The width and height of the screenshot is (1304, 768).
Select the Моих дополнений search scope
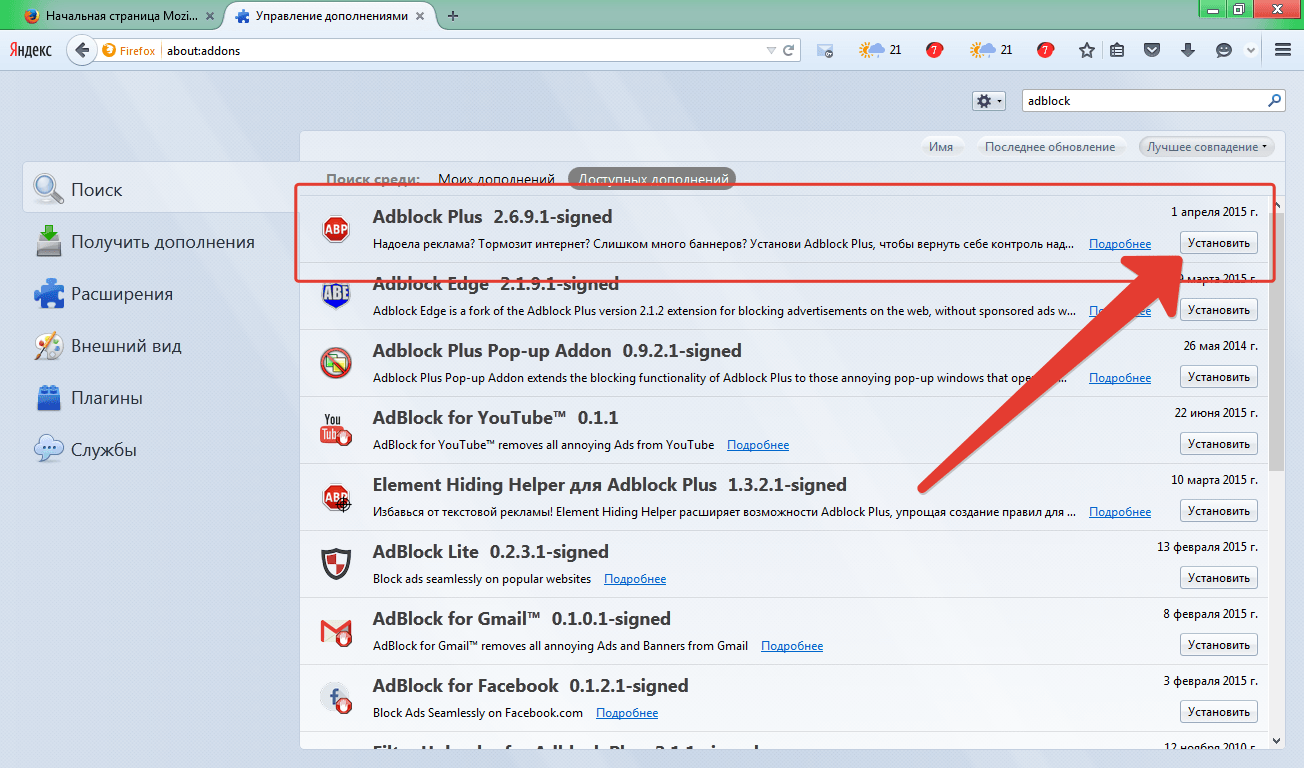496,179
